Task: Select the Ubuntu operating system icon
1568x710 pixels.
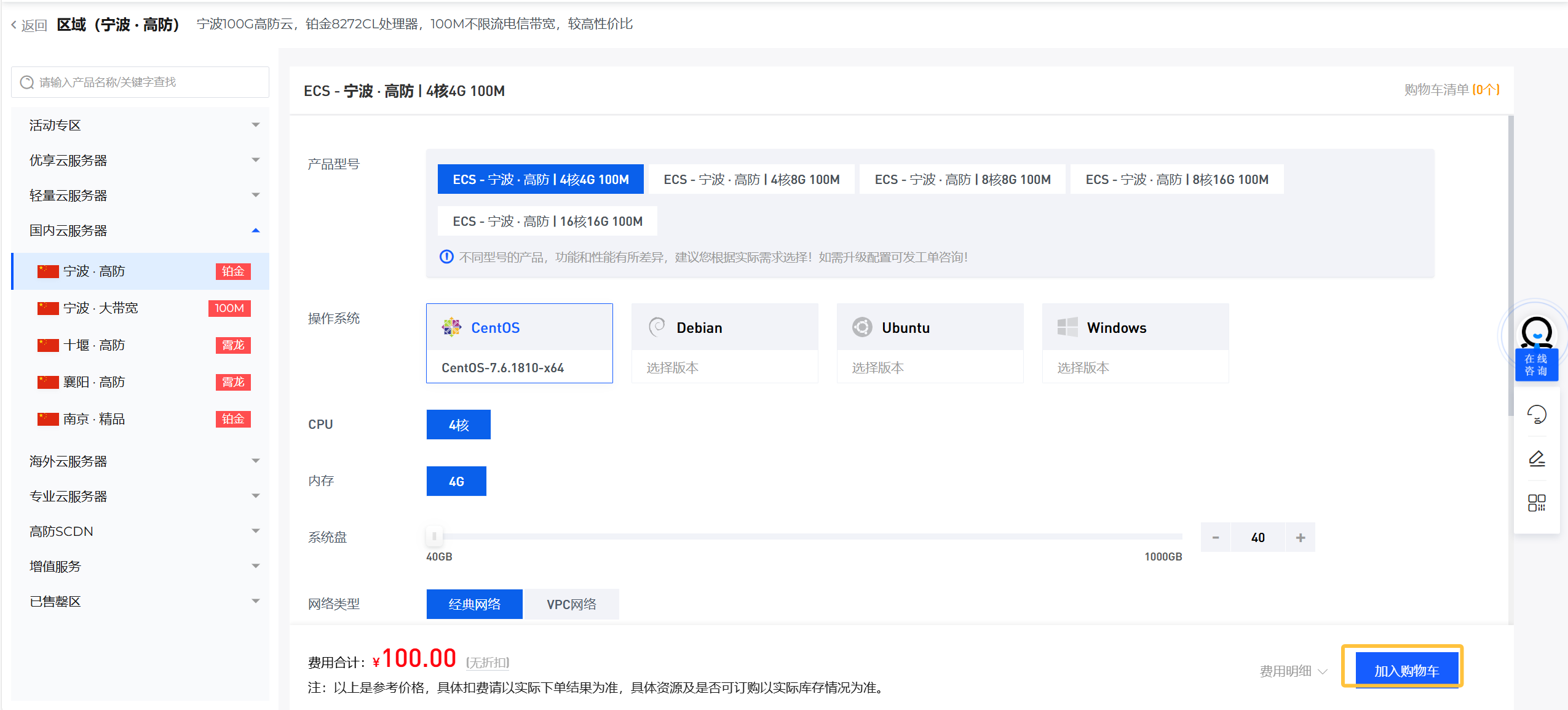Action: pyautogui.click(x=862, y=327)
